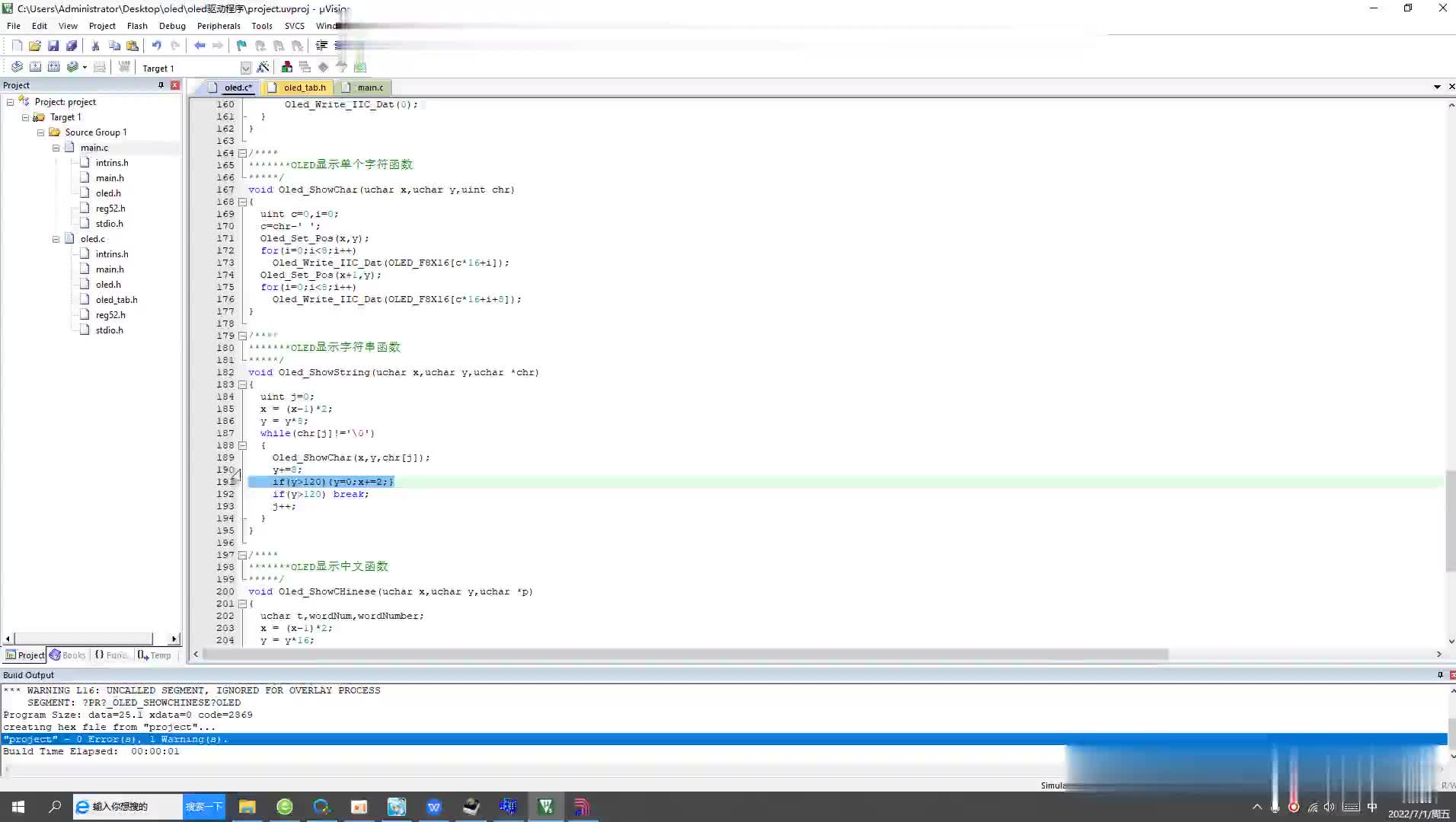Open Windows Start menu

click(18, 807)
